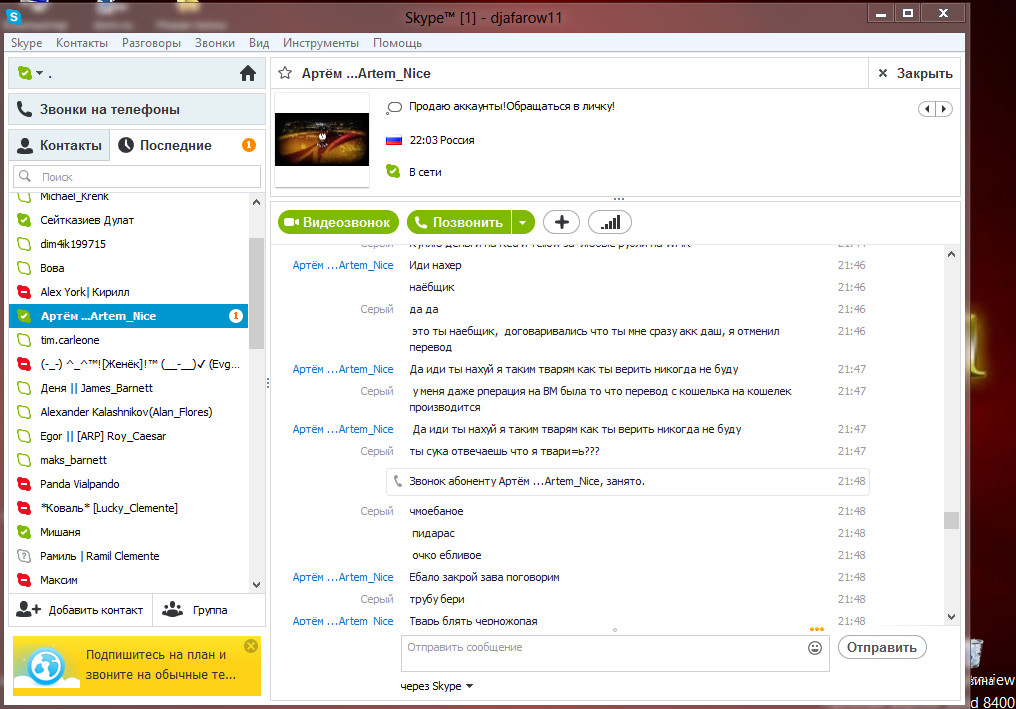Screen dimensions: 1016x709
Task: Click the Russian flag icon in the profile
Action: 394,140
